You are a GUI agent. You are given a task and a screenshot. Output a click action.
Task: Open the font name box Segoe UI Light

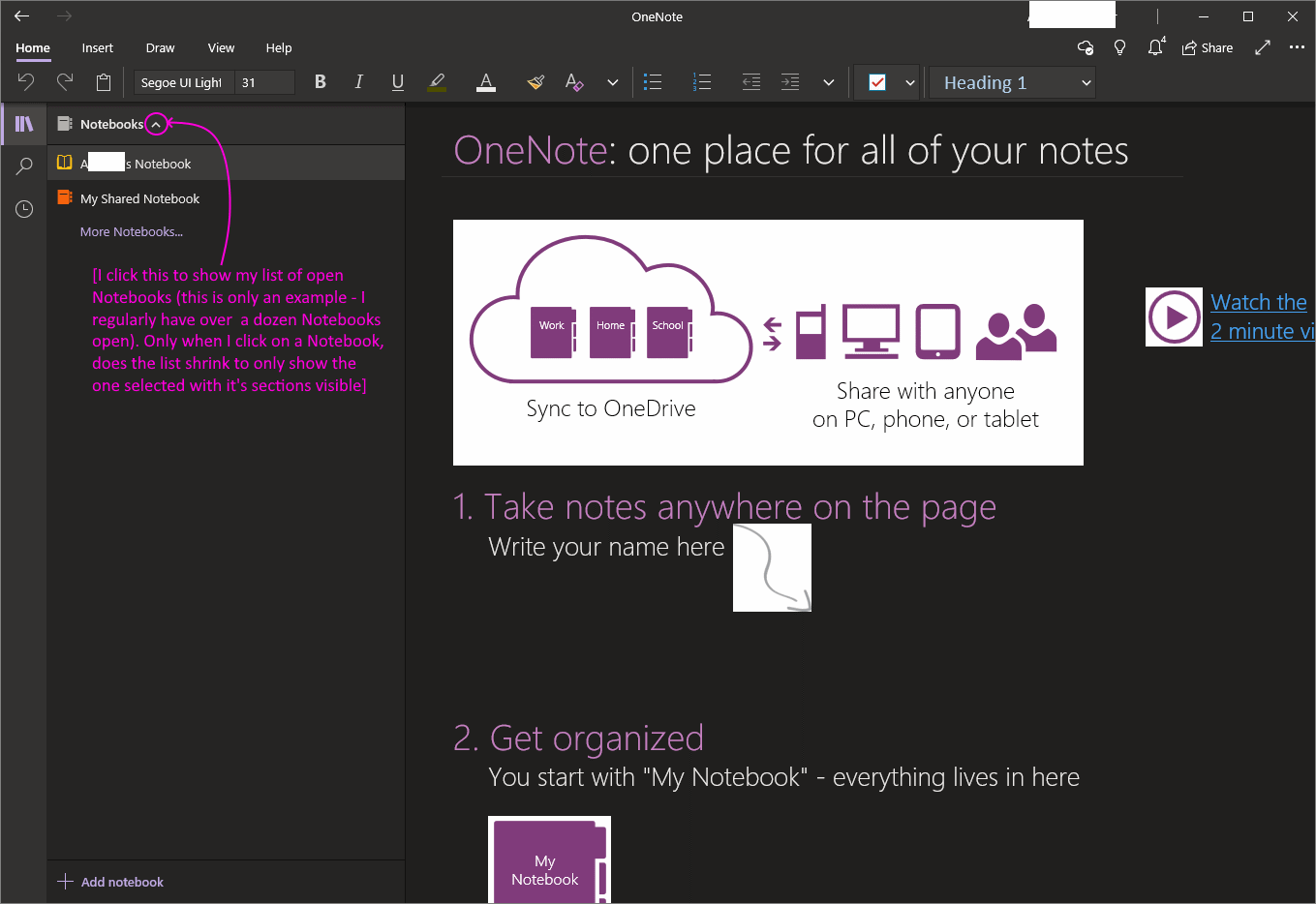coord(182,82)
